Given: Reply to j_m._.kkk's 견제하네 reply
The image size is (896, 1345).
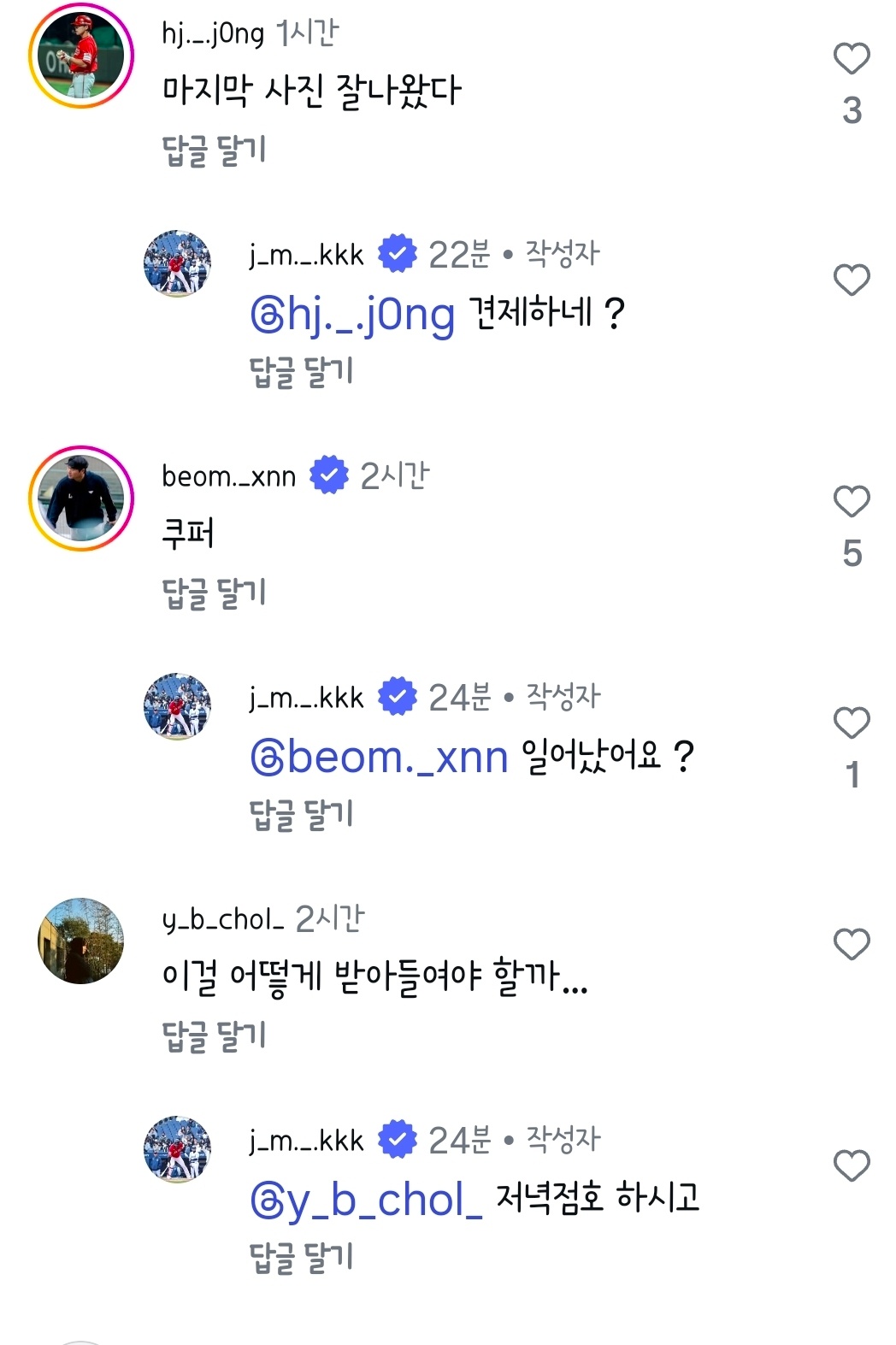Looking at the screenshot, I should pos(301,372).
